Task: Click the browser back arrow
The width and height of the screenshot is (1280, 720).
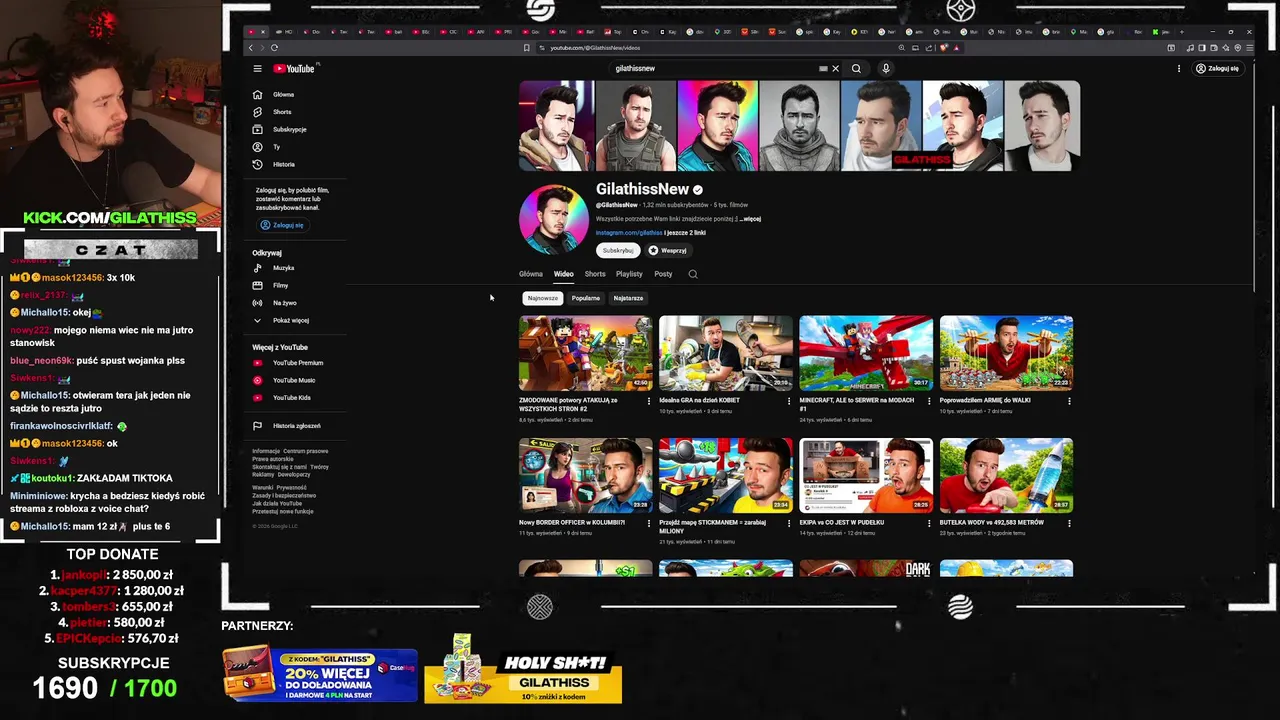Action: [251, 48]
